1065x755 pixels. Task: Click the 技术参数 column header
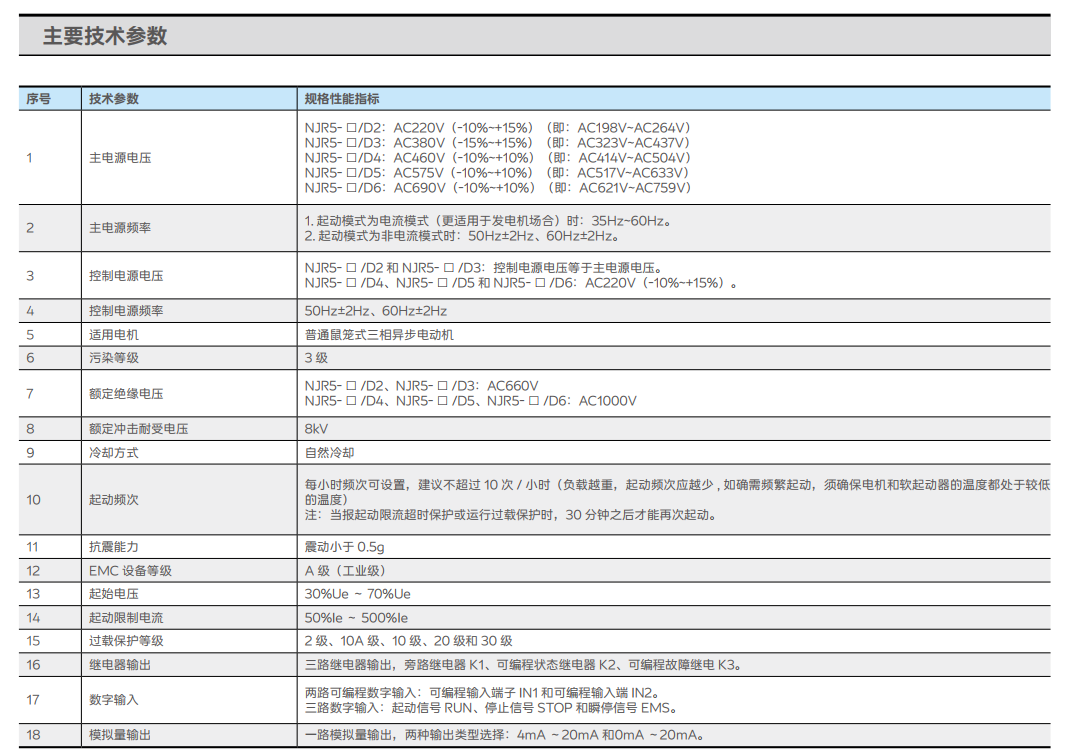(x=114, y=99)
